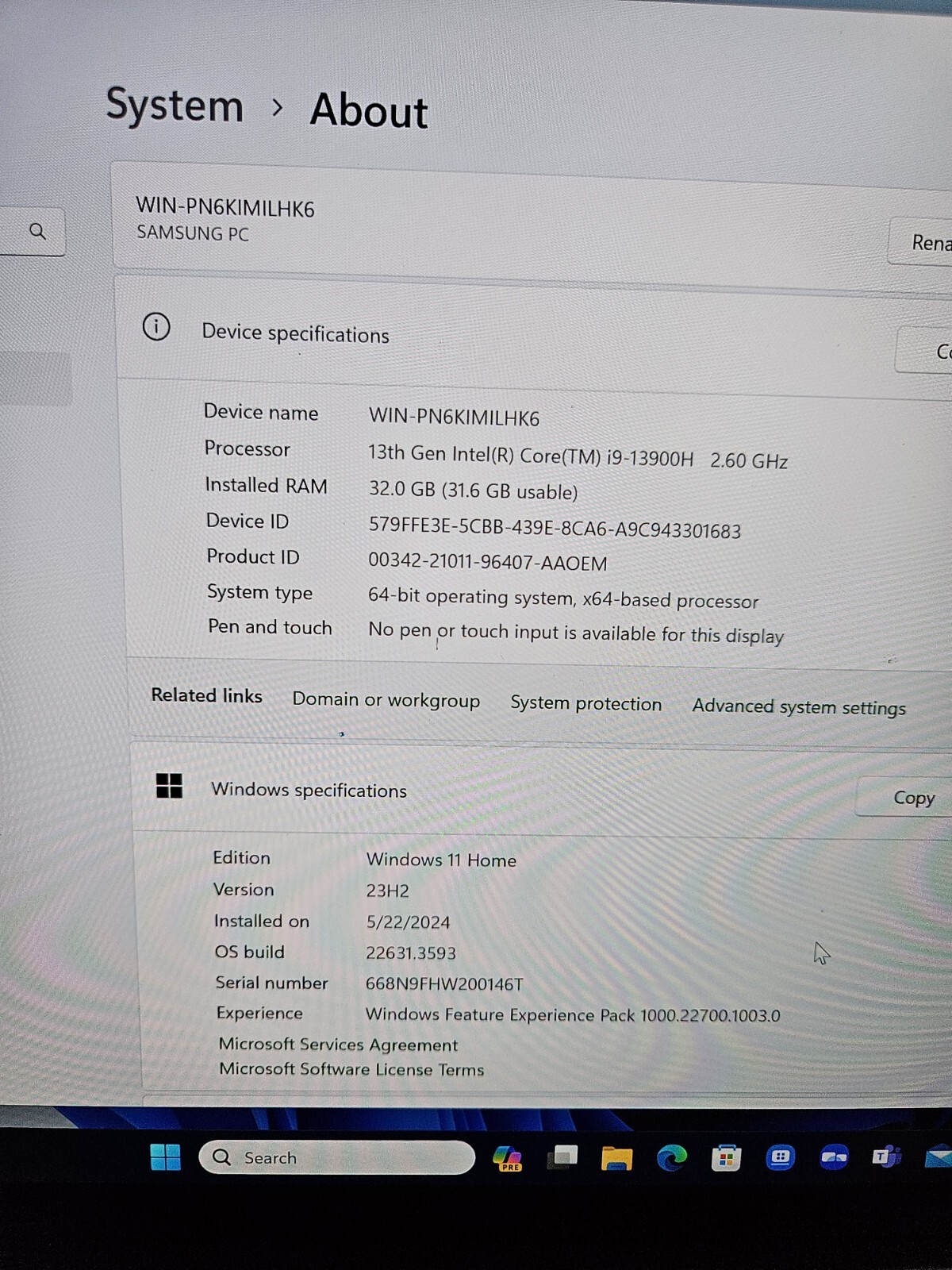Click the Windows specifications logo icon

tap(169, 786)
